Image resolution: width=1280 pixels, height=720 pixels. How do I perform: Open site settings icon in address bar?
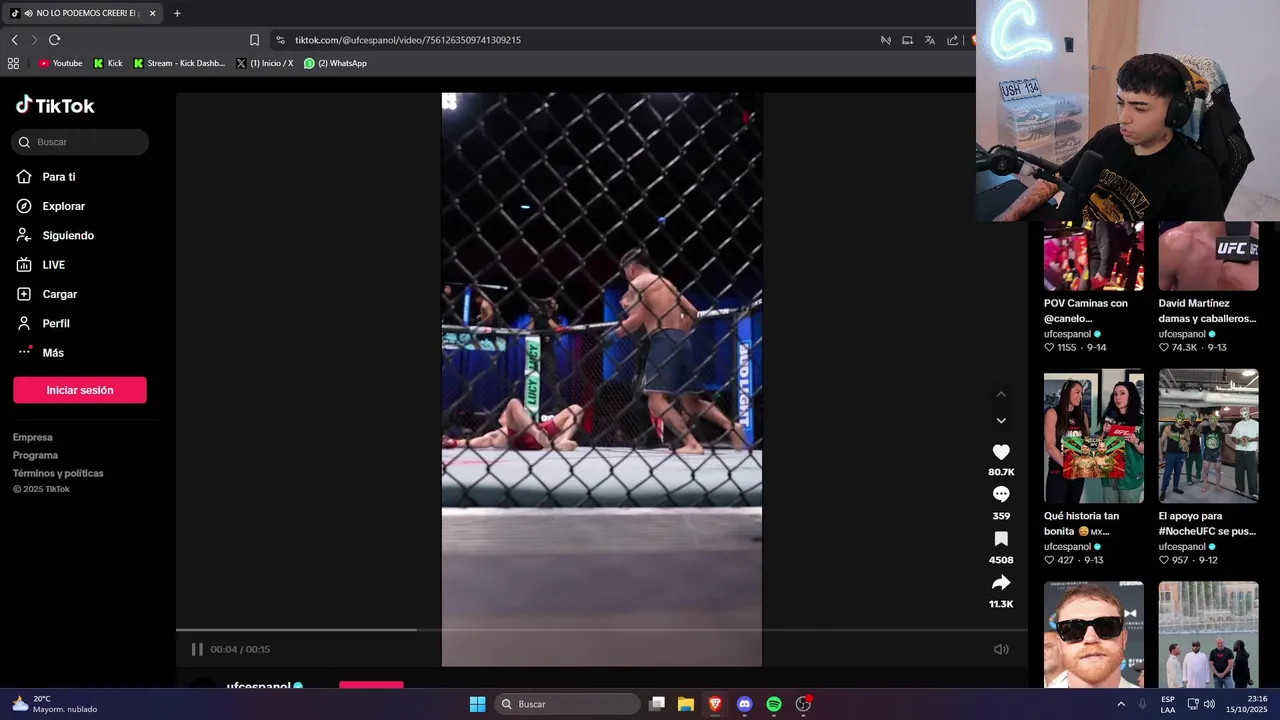coord(280,40)
